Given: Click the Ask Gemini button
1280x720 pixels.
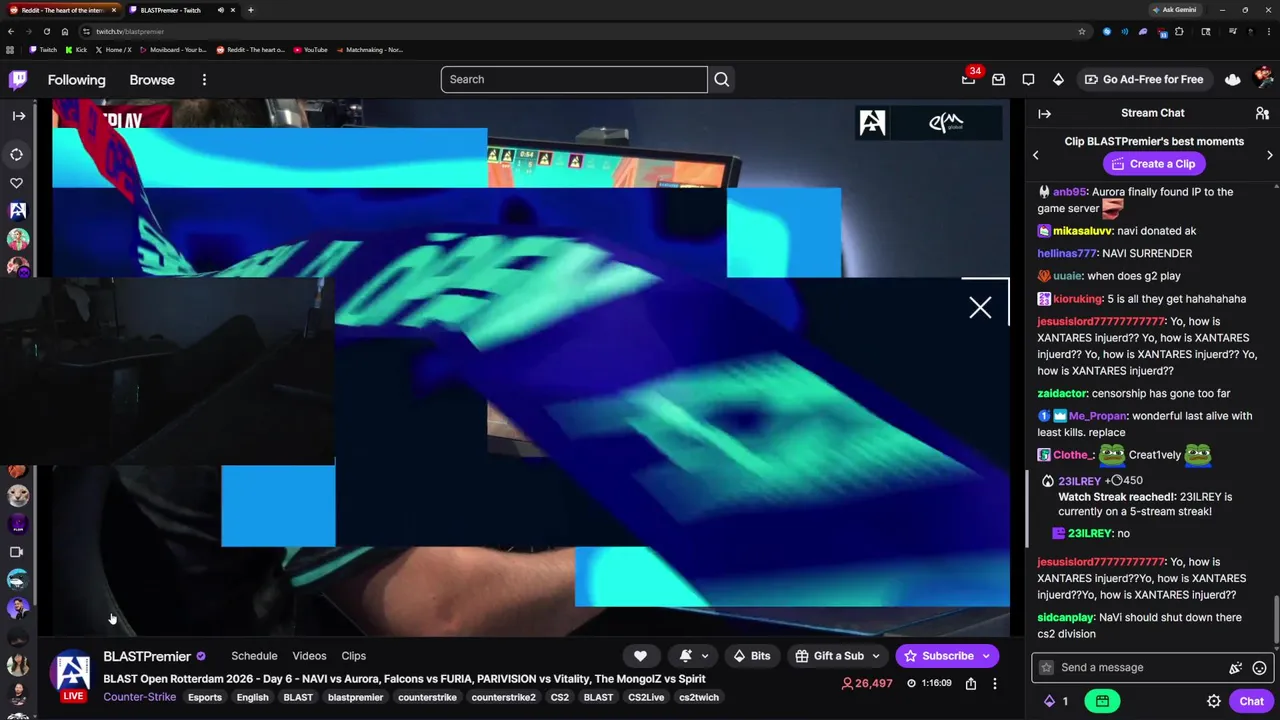Looking at the screenshot, I should click(x=1174, y=10).
